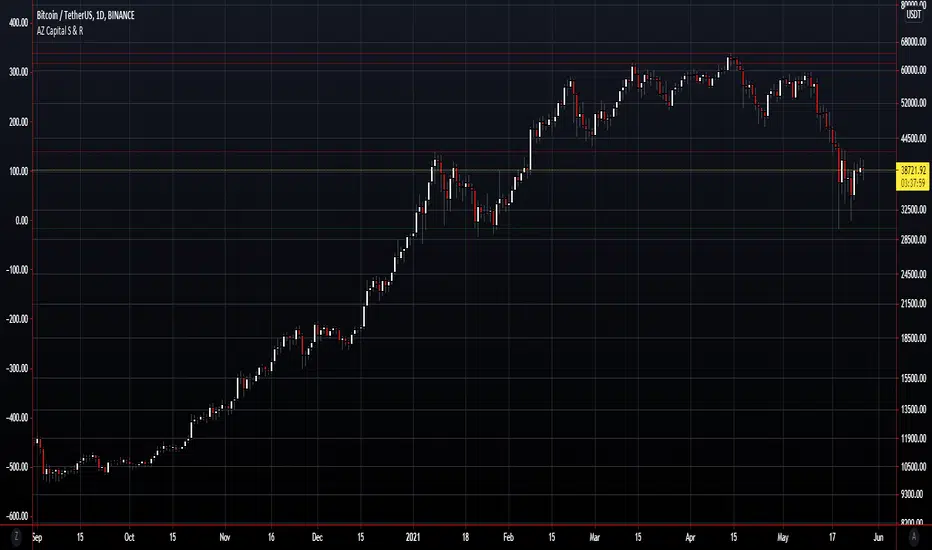Screen dimensions: 932x550
Task: Click the Sep label on the time axis
Action: [x=37, y=538]
